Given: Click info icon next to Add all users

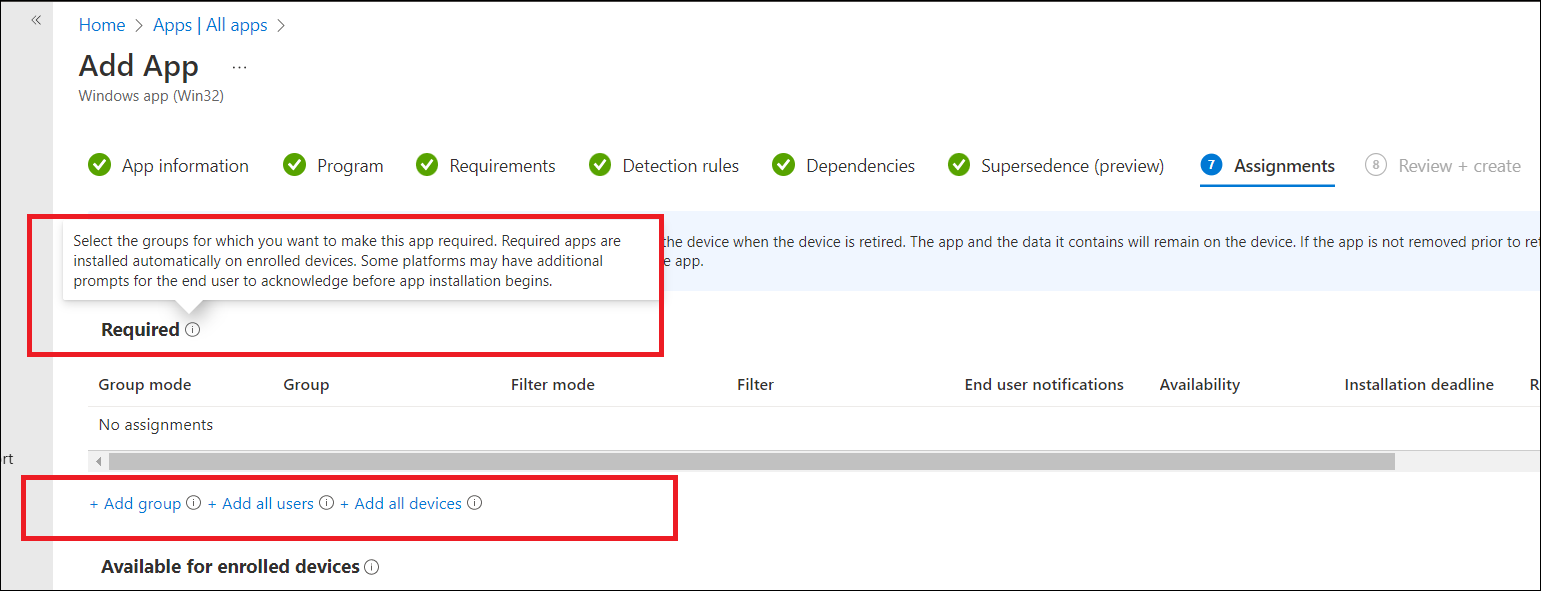Looking at the screenshot, I should tap(326, 503).
